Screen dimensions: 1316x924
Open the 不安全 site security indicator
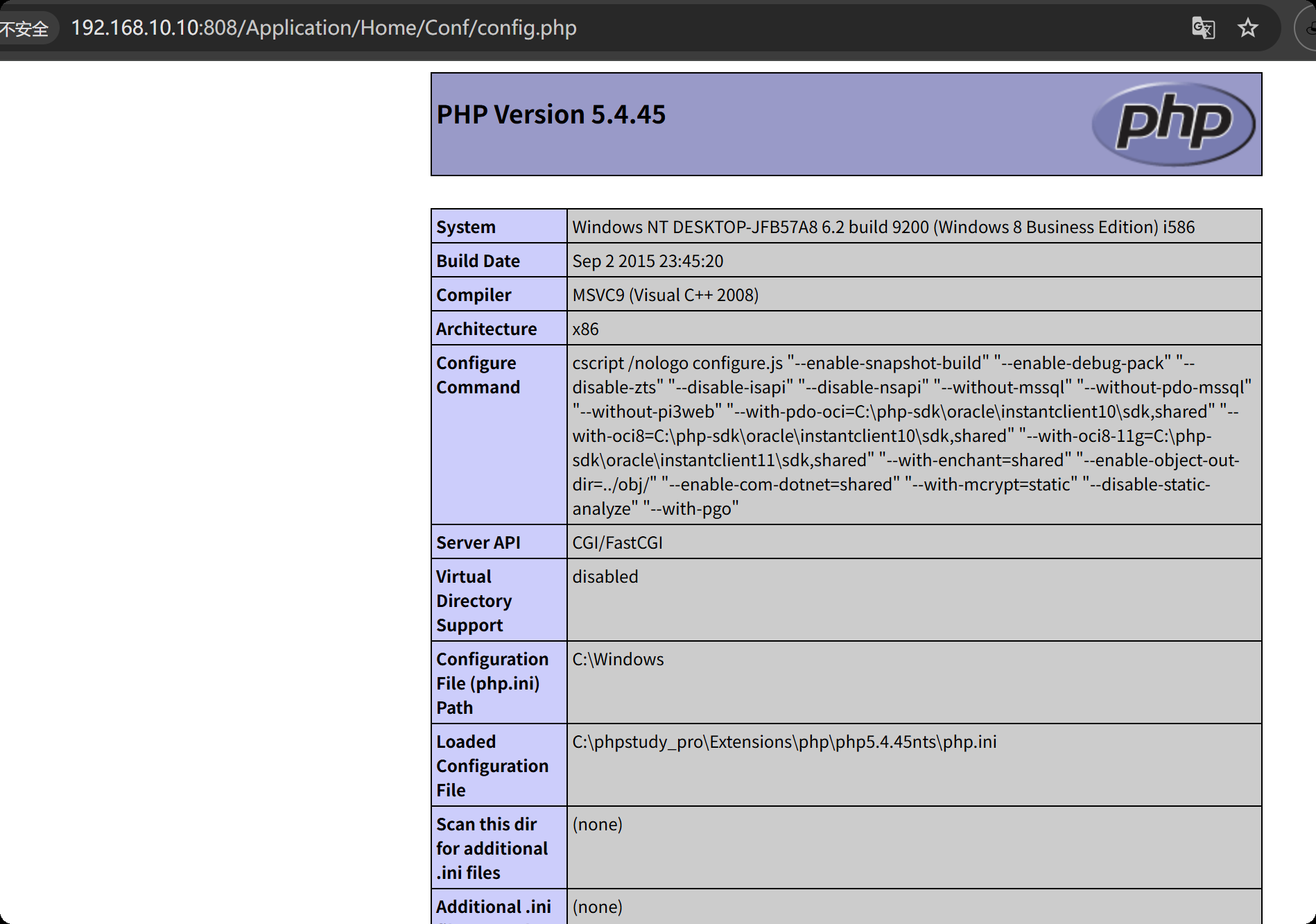(x=26, y=28)
